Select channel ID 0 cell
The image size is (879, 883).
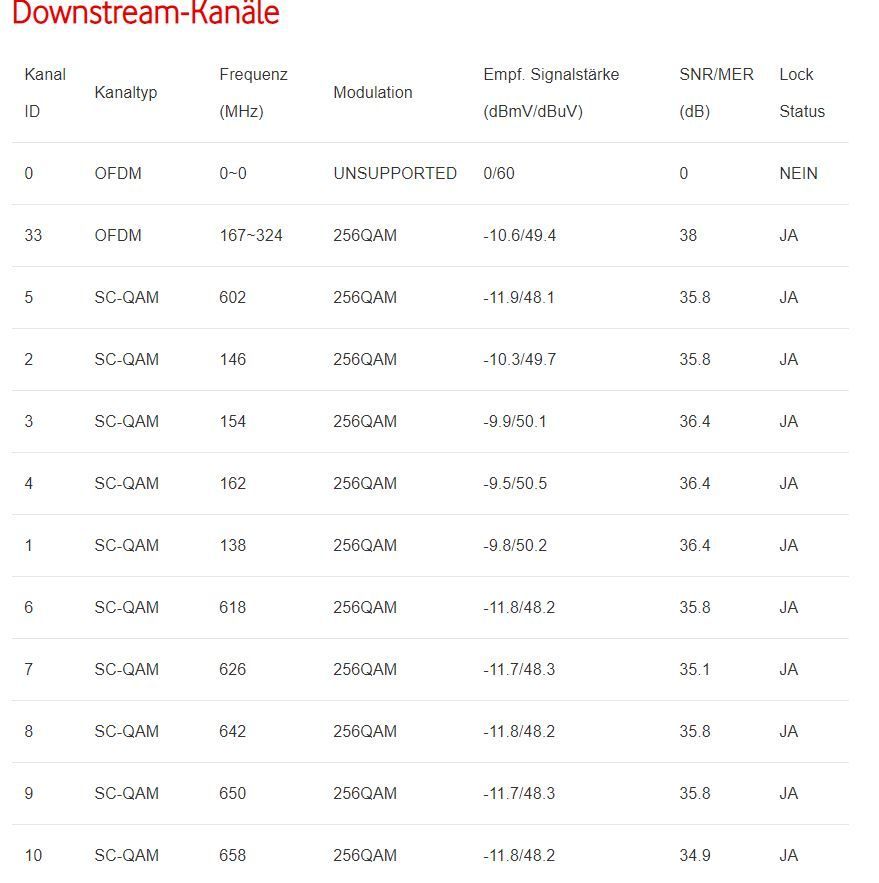(x=29, y=173)
